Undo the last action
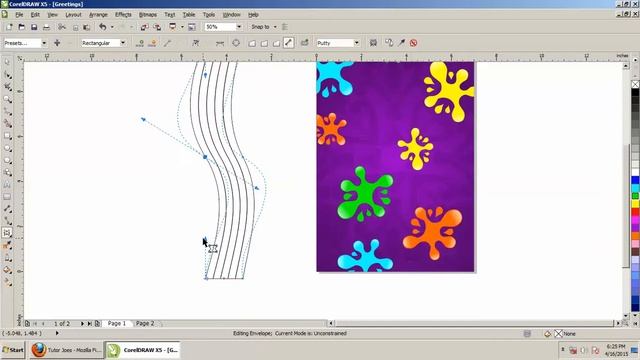Screen dimensions: 640x360 pos(102,27)
